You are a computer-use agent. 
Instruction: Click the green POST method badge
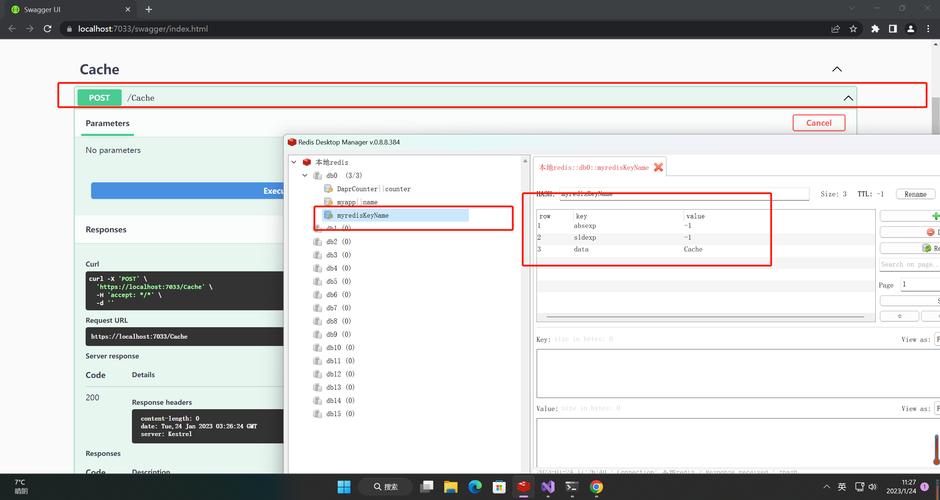100,98
